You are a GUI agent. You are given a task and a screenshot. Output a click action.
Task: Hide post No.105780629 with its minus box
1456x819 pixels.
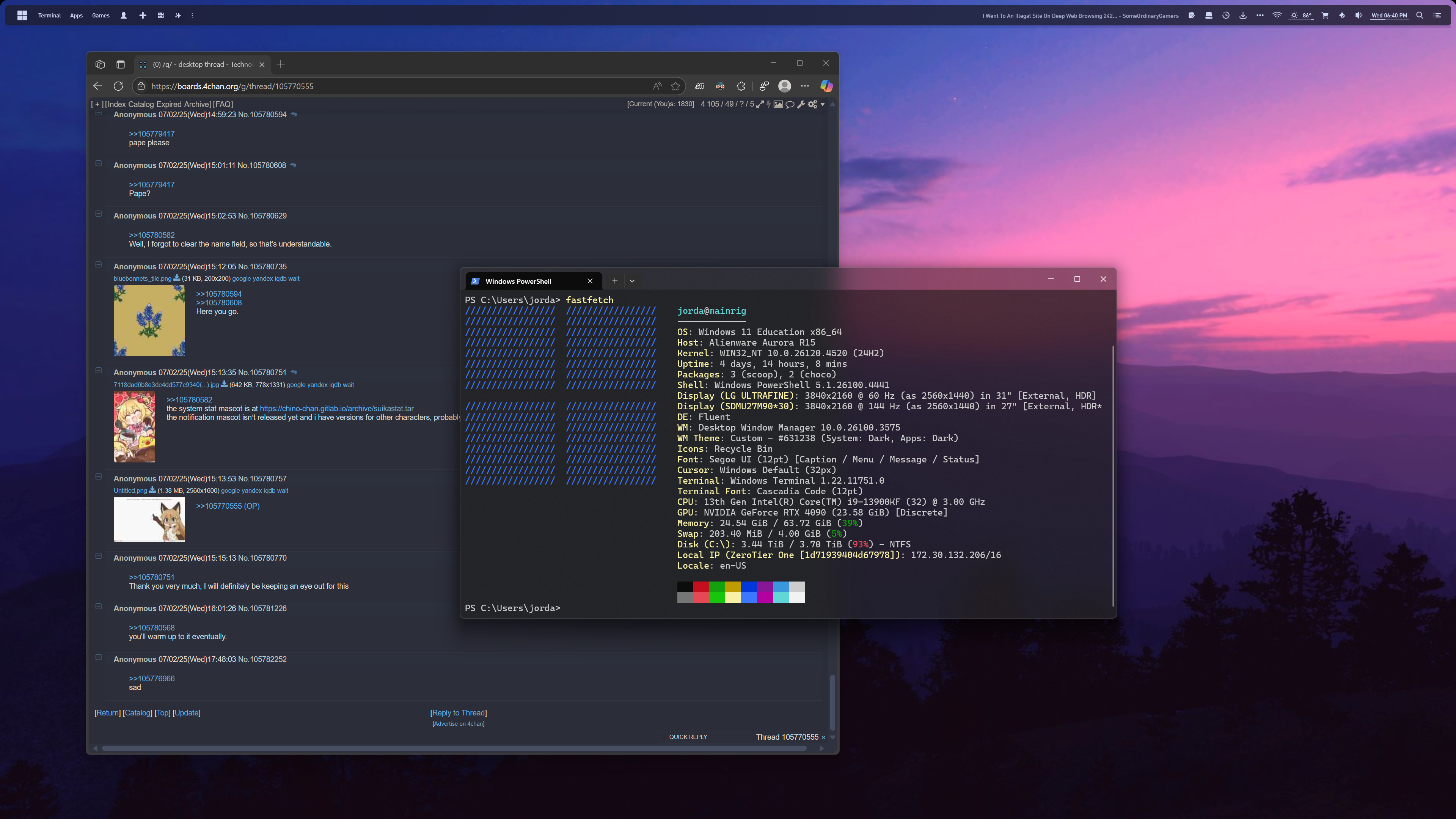tap(98, 214)
